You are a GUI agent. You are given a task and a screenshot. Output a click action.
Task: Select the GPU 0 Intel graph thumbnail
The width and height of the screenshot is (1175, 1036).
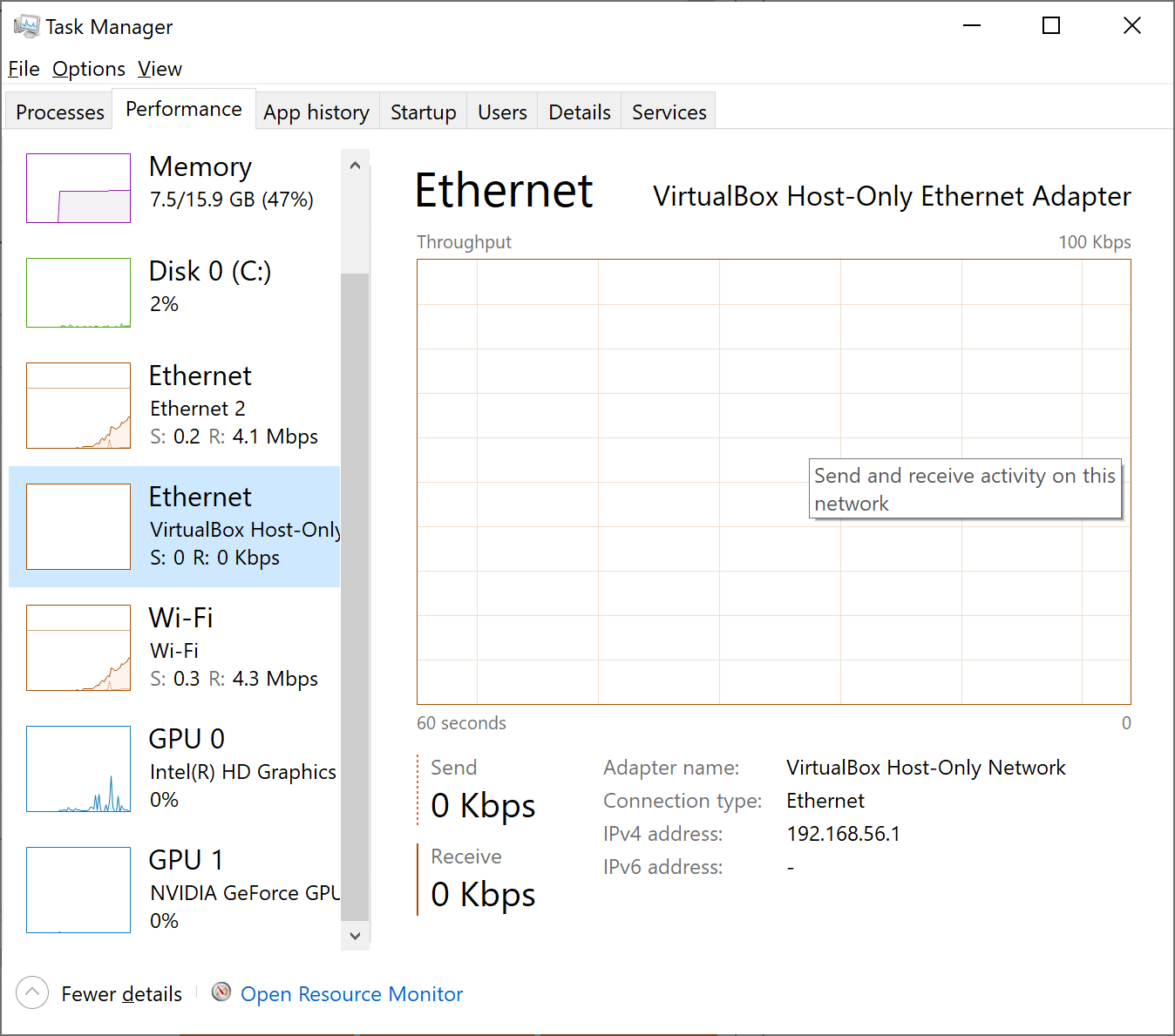[78, 769]
